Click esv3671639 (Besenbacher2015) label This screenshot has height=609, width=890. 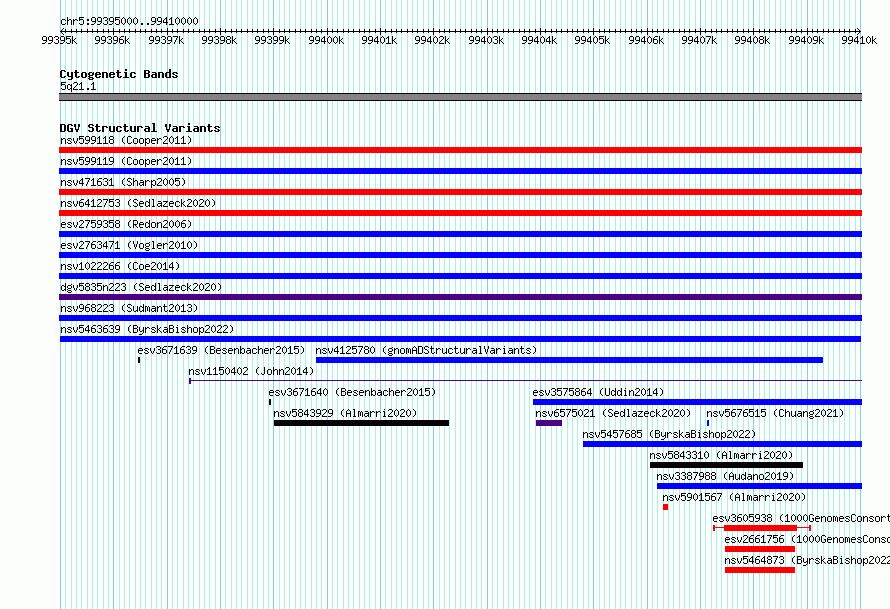221,350
